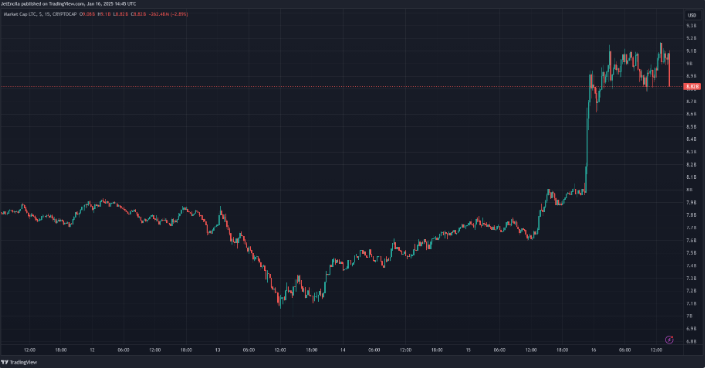Click the 8.7B price axis label

[692, 101]
